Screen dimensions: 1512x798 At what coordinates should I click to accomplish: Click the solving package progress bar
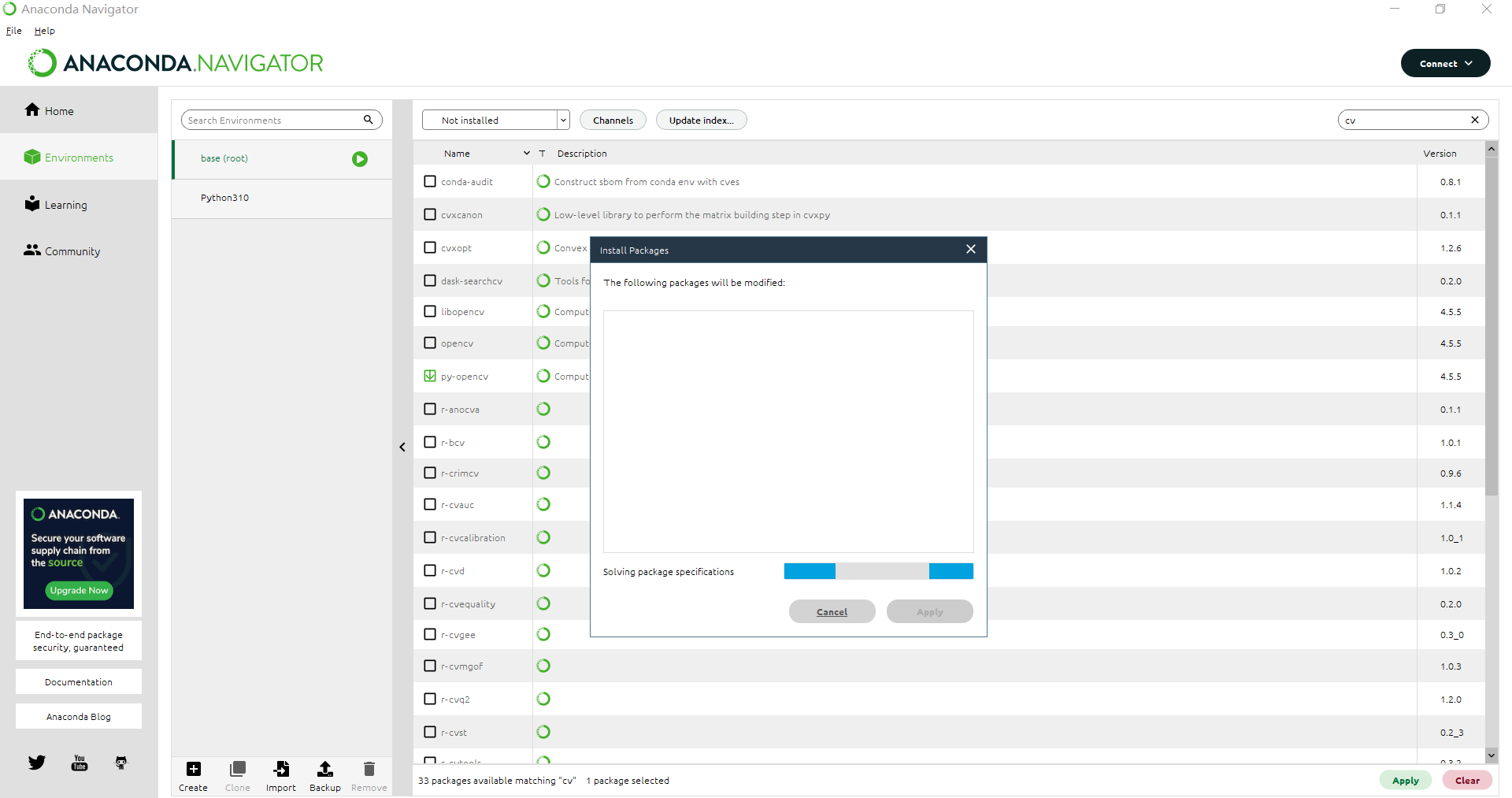tap(879, 571)
